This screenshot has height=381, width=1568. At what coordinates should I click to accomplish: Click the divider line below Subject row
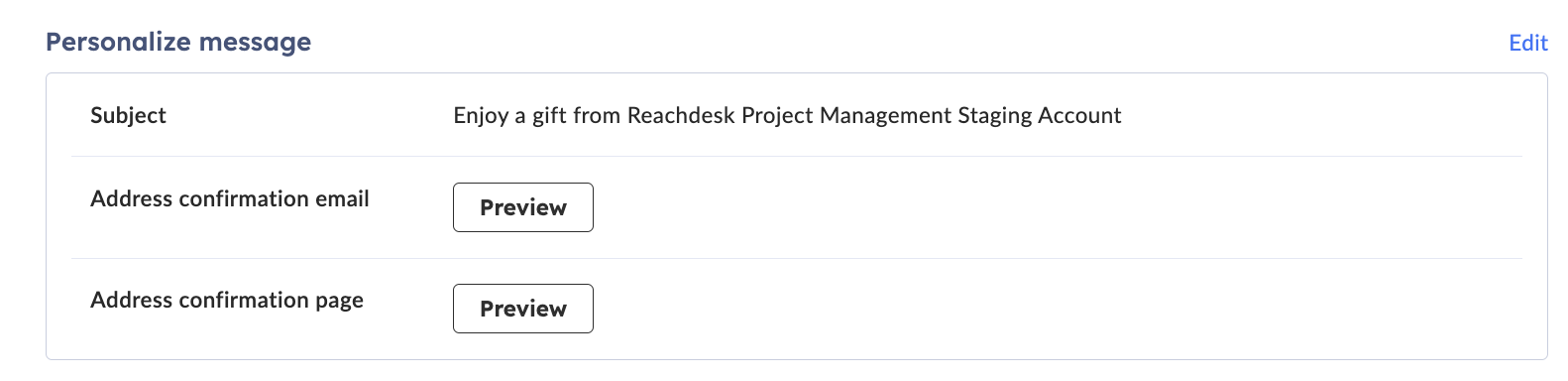tap(796, 156)
